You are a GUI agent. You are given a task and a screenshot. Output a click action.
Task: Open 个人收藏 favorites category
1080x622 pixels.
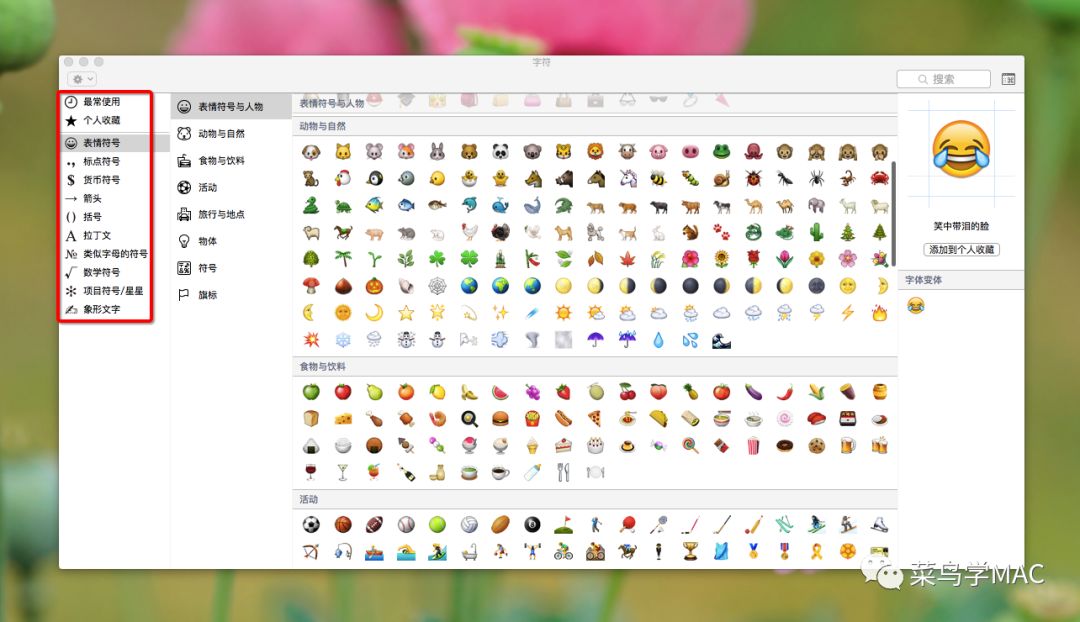point(101,120)
